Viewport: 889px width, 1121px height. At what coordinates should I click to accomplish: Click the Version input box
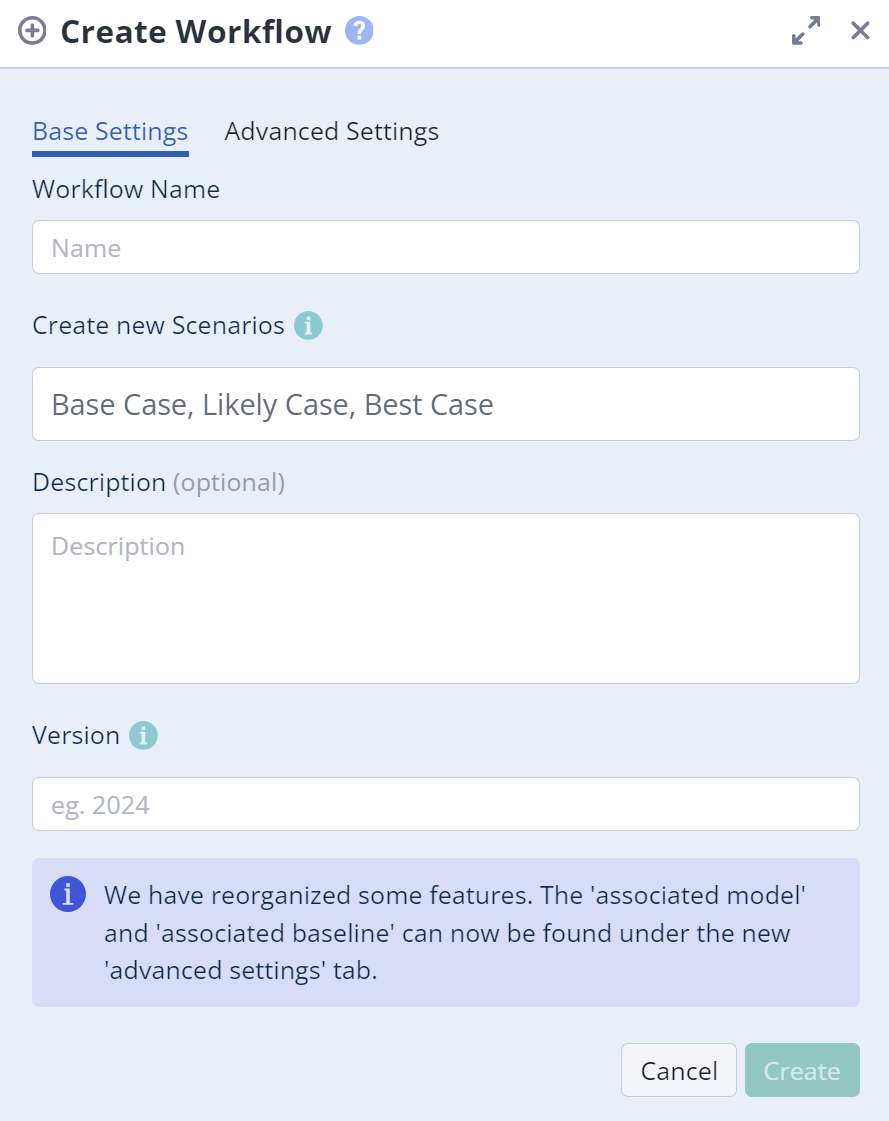[x=445, y=804]
